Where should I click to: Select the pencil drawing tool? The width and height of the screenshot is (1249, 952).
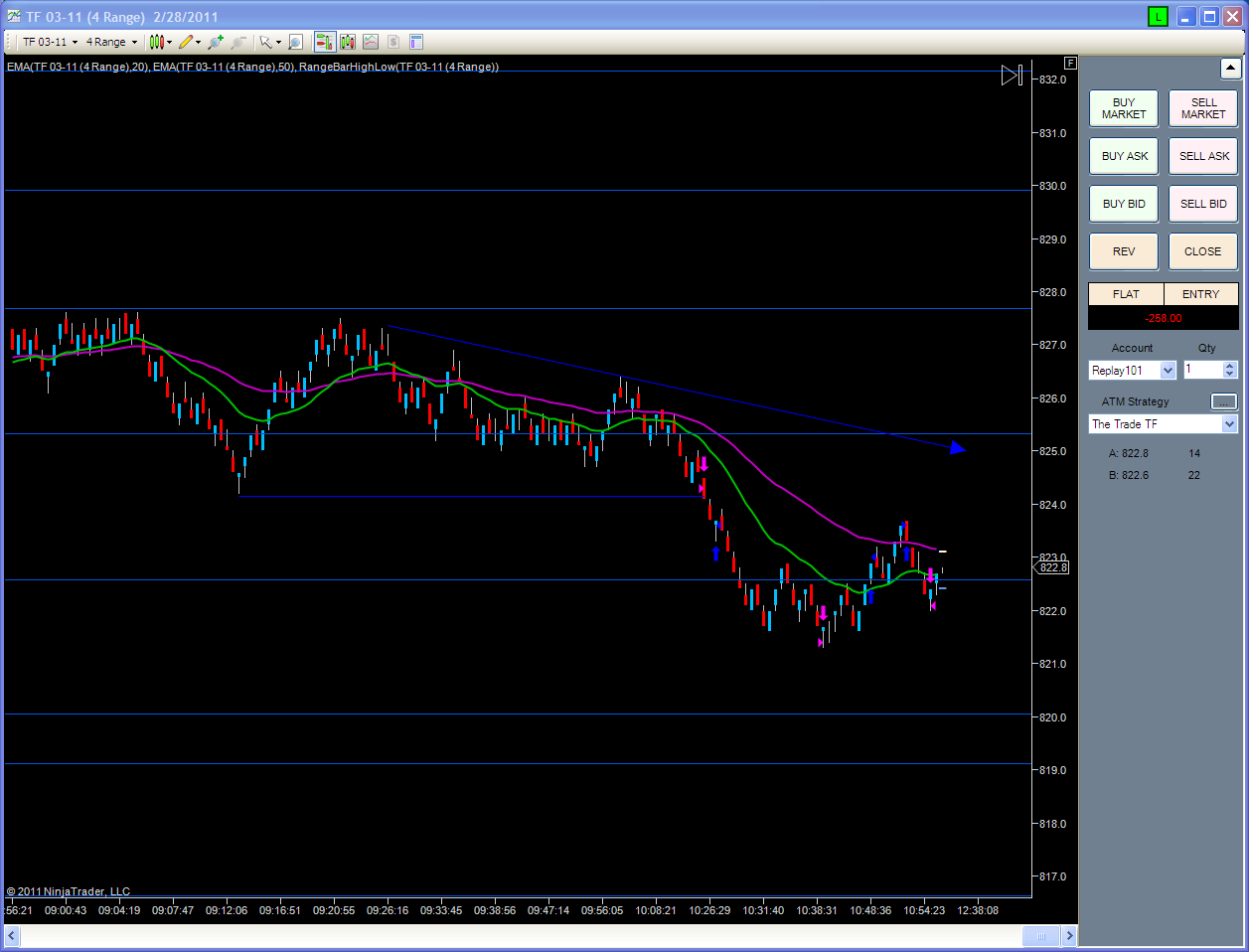tap(186, 42)
